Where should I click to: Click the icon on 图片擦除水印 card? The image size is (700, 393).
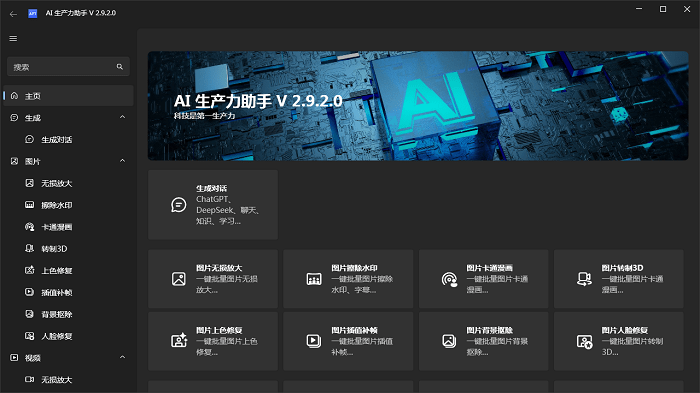coord(314,279)
